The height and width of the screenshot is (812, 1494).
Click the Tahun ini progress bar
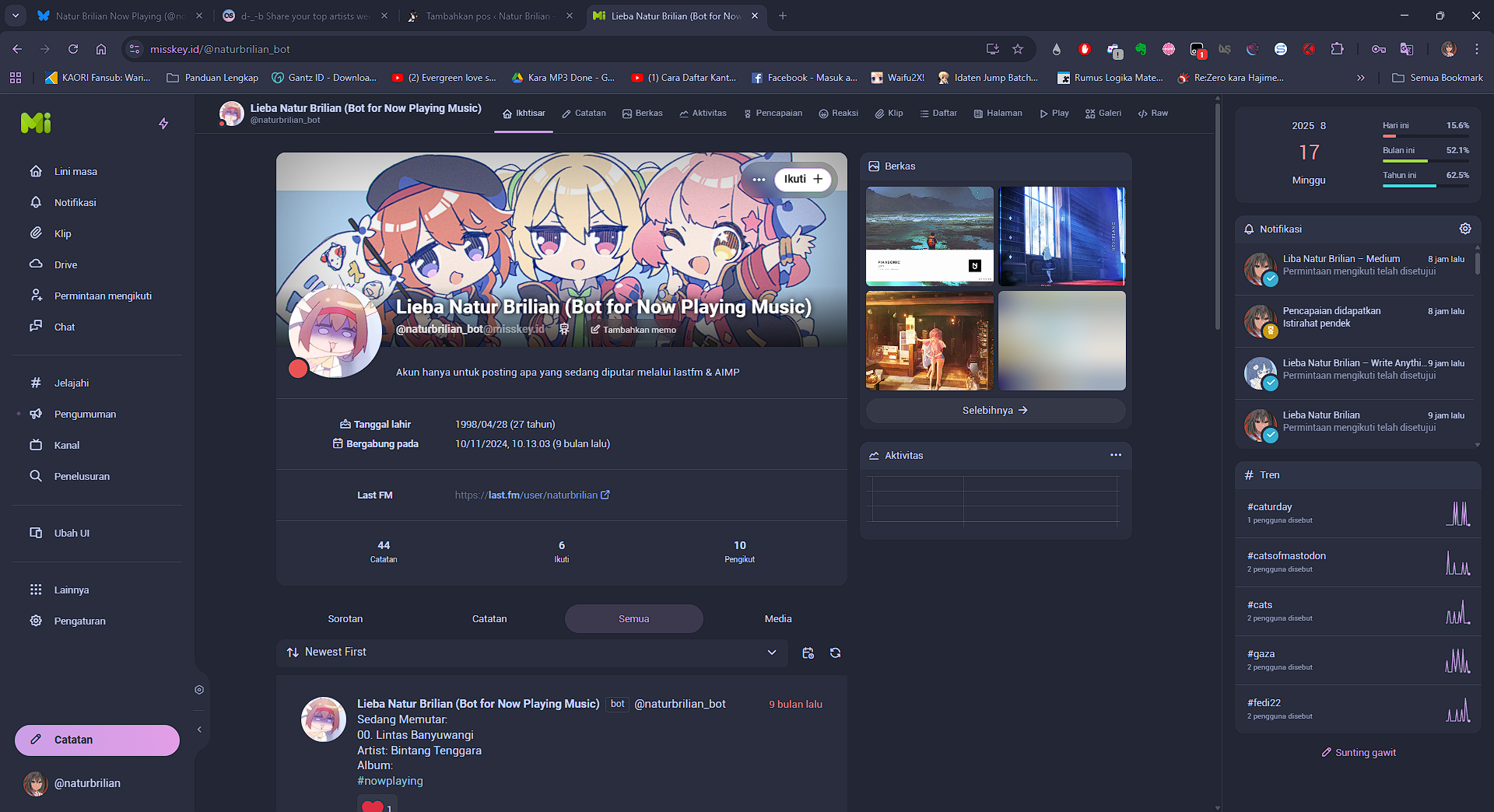[1425, 185]
